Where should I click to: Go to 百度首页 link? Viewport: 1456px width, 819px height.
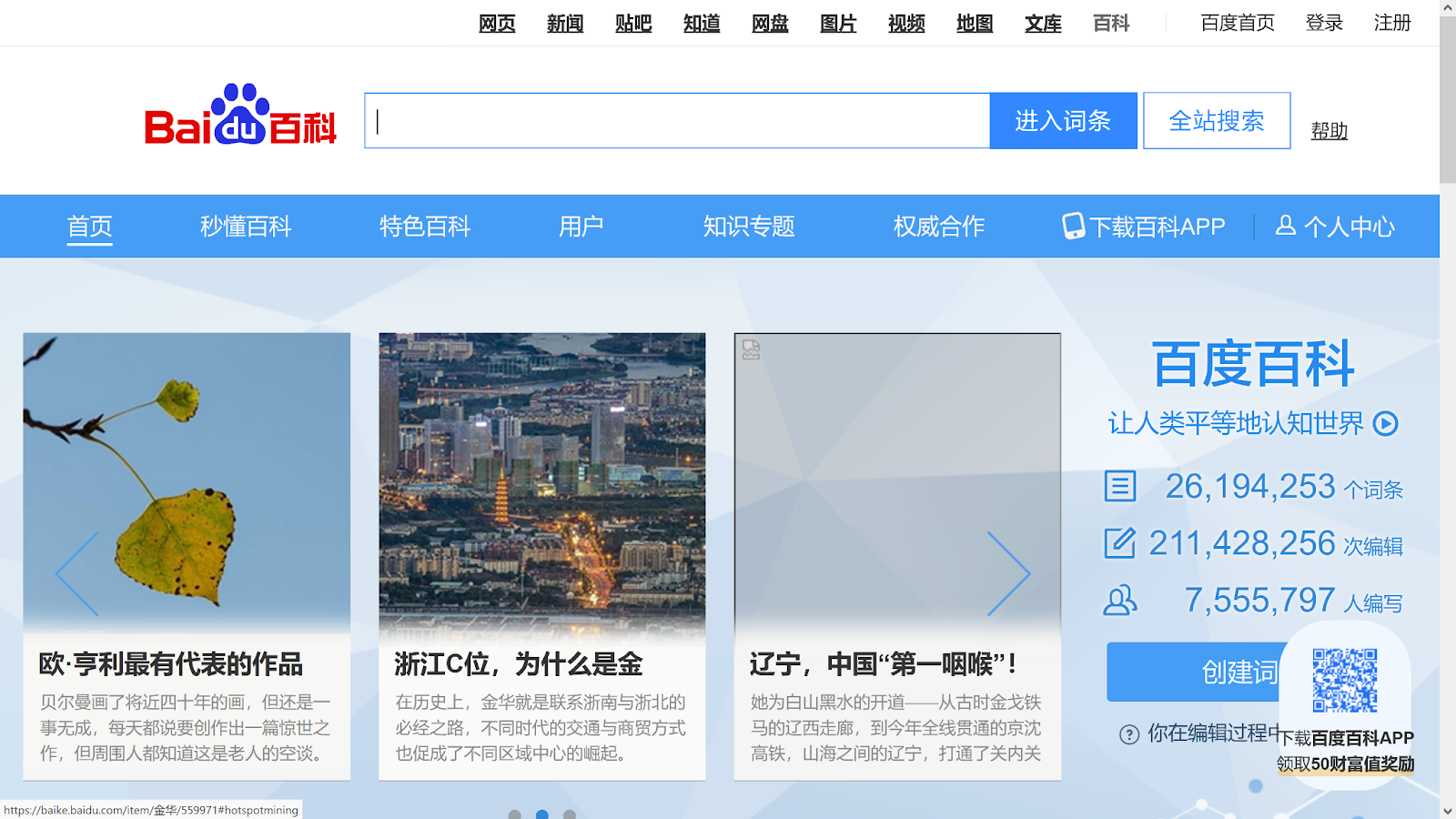(1238, 23)
